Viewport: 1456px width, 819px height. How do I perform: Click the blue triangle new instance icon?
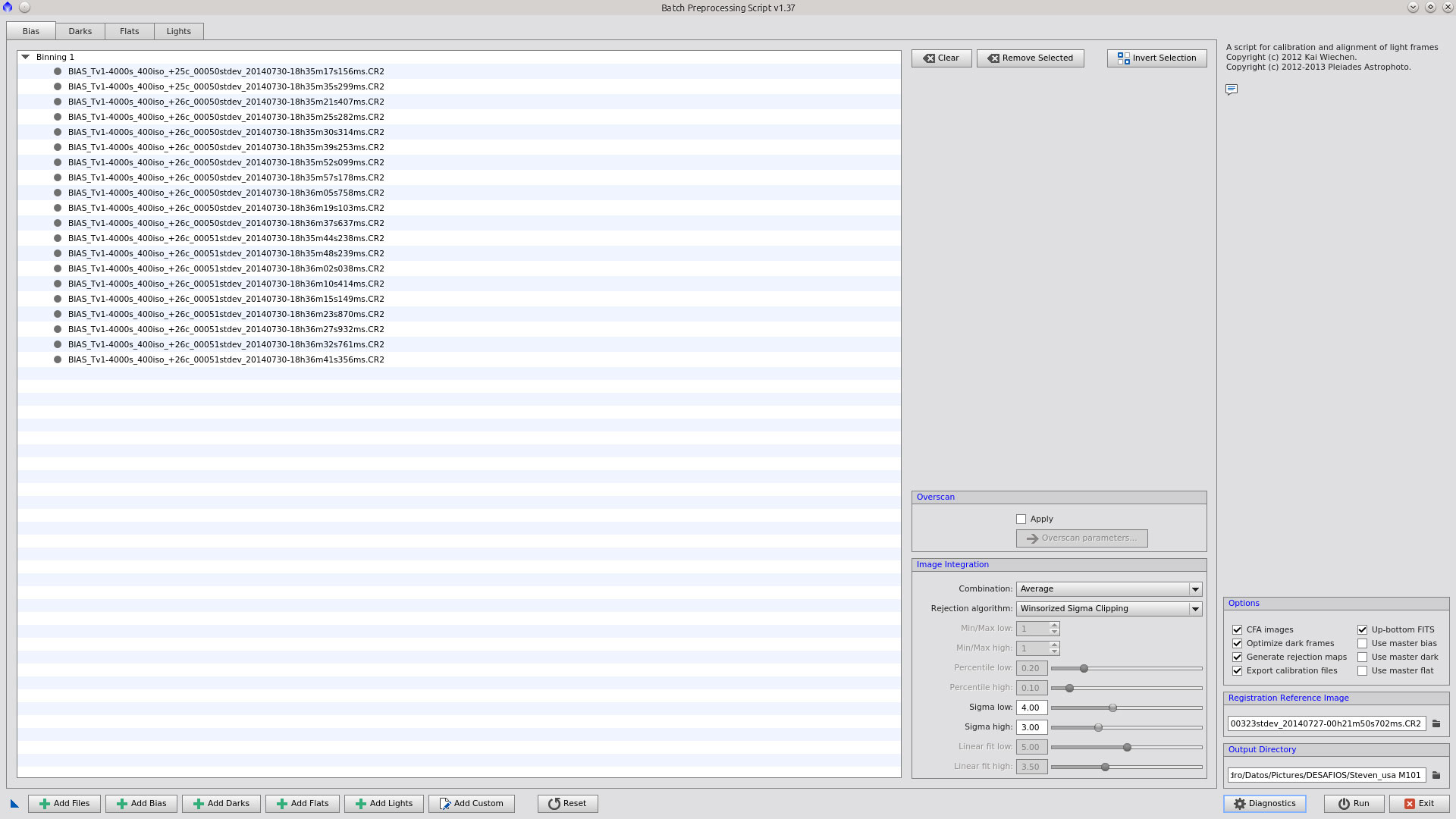click(x=14, y=804)
